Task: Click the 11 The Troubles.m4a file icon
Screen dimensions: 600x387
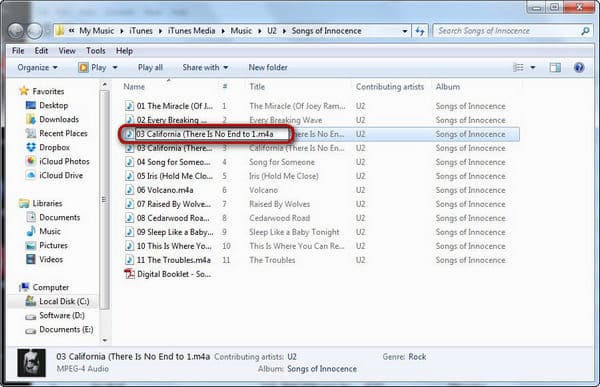Action: [130, 260]
